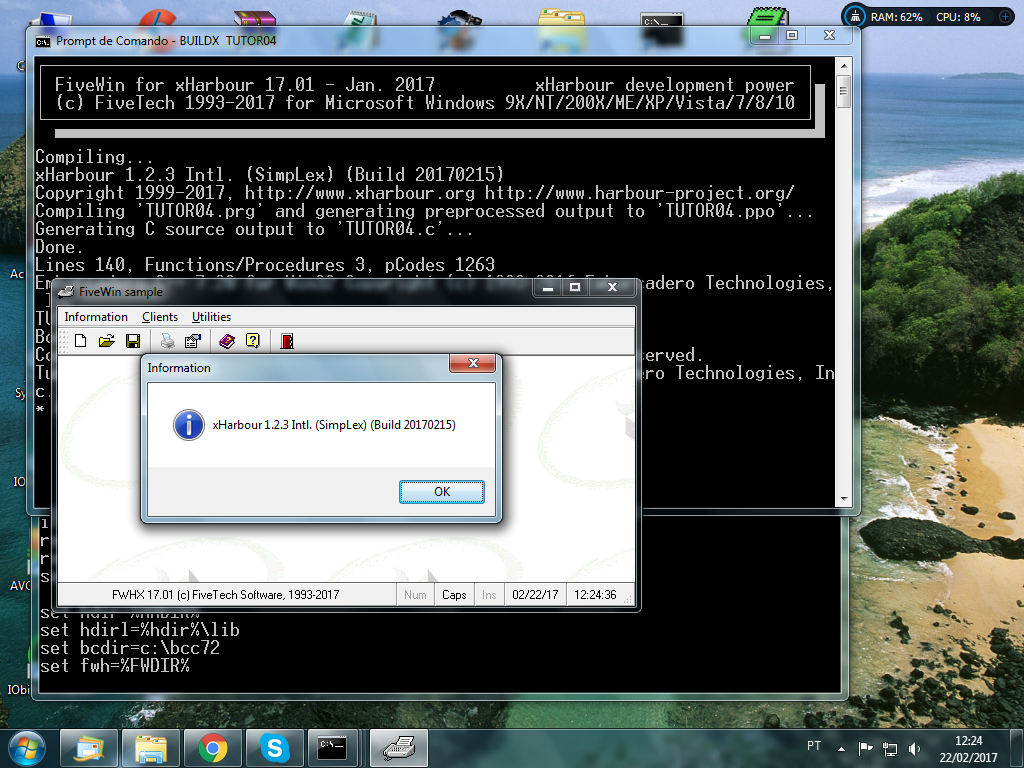Screen dimensions: 1024x768
Task: Click the Save floppy disk toolbar icon
Action: click(x=133, y=341)
